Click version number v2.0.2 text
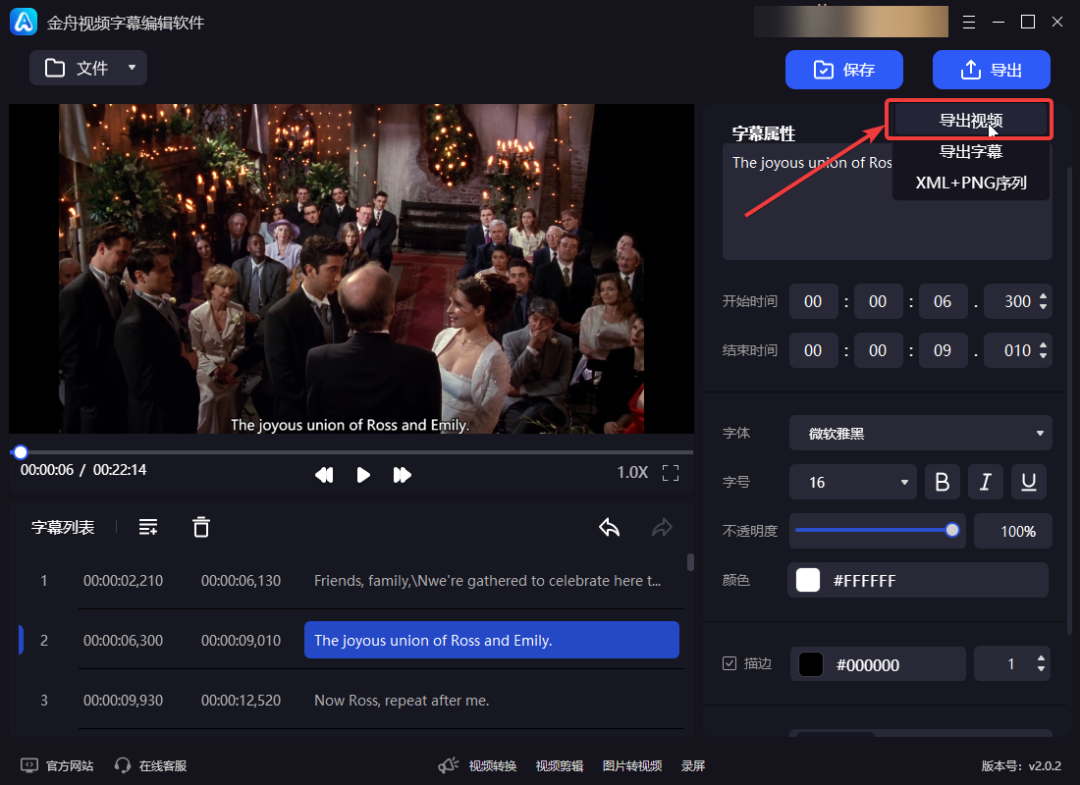Image resolution: width=1080 pixels, height=785 pixels. [x=1021, y=766]
